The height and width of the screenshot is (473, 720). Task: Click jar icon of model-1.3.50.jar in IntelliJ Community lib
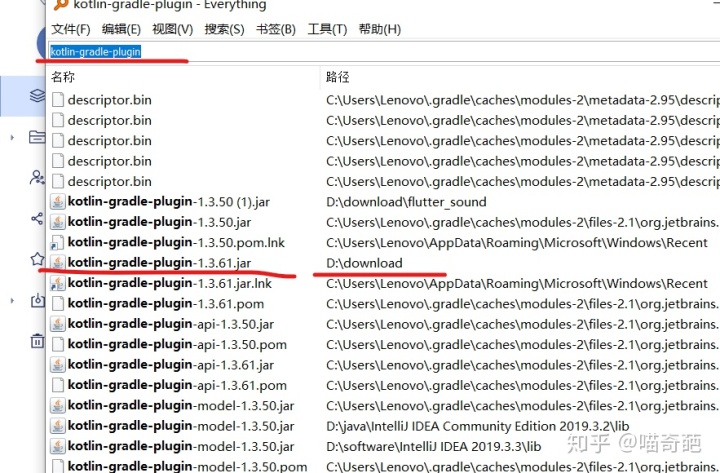point(58,426)
